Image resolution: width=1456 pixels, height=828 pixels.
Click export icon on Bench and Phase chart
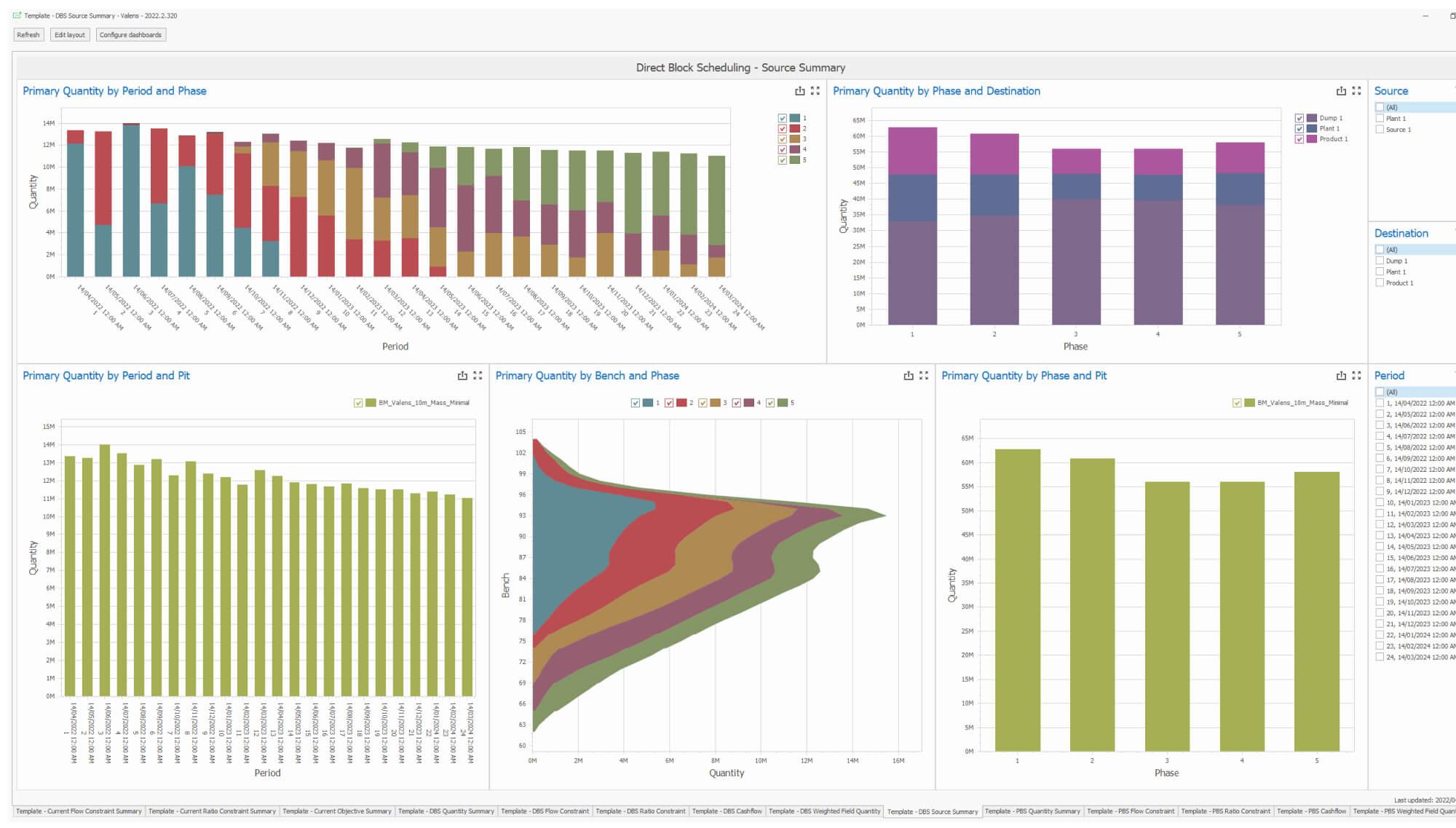pos(909,376)
